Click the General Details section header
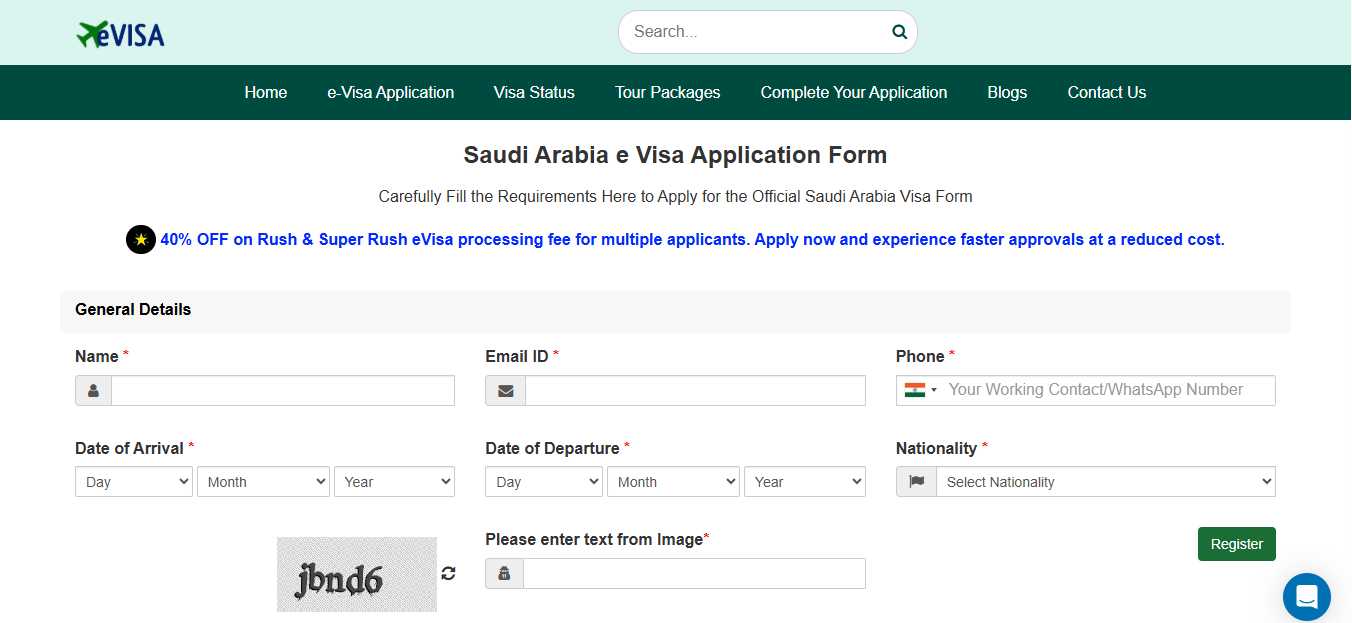This screenshot has height=623, width=1352. coord(675,310)
